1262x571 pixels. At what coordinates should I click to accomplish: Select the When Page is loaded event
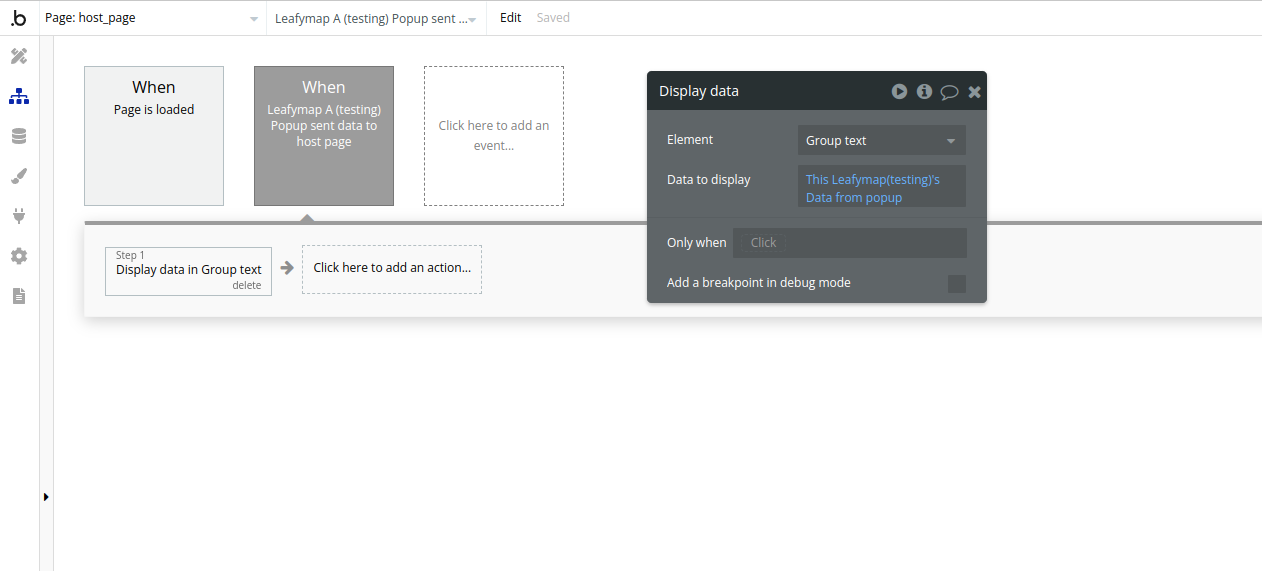(154, 136)
